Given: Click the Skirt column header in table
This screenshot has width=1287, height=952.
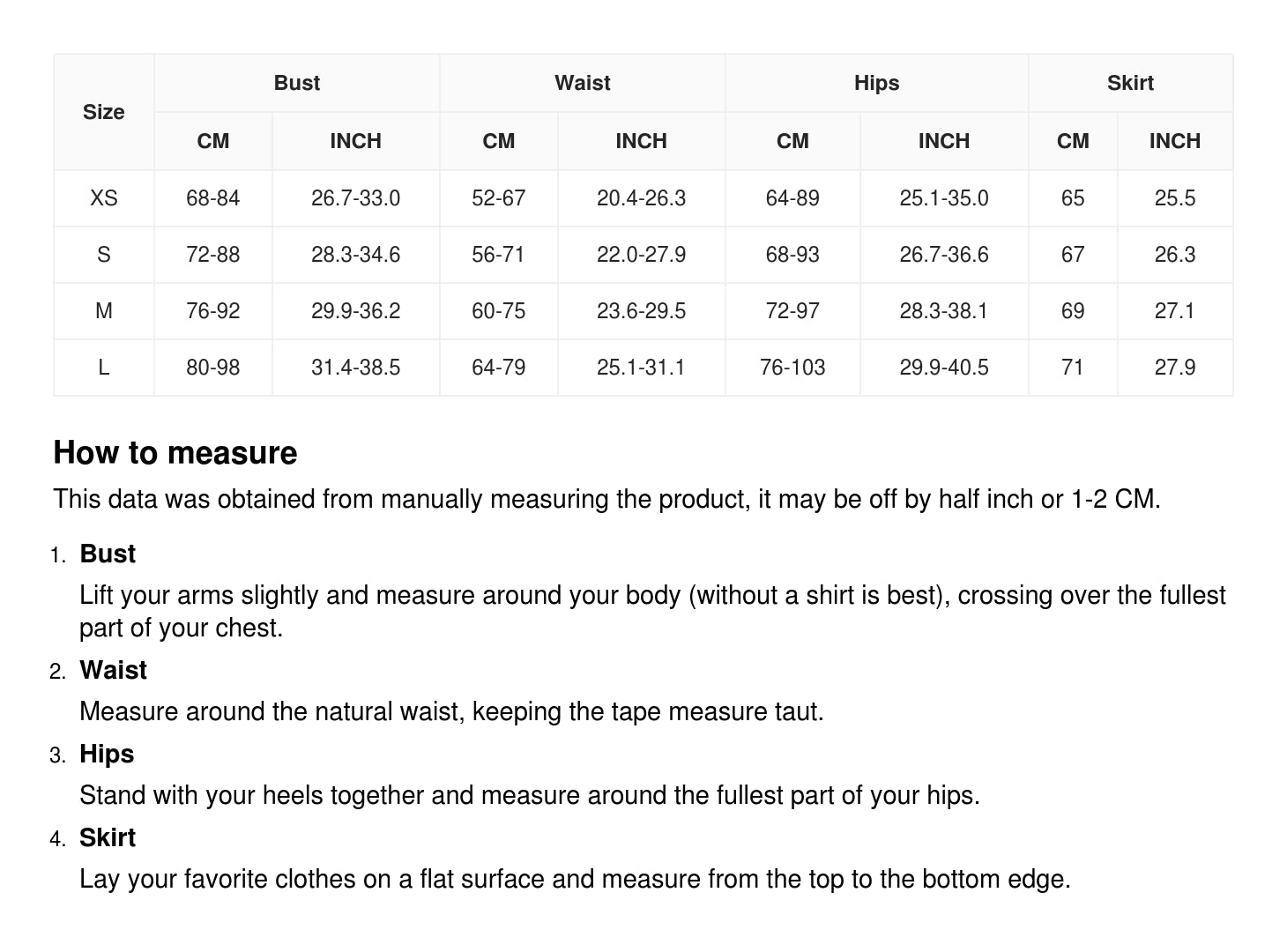Looking at the screenshot, I should coord(1130,83).
